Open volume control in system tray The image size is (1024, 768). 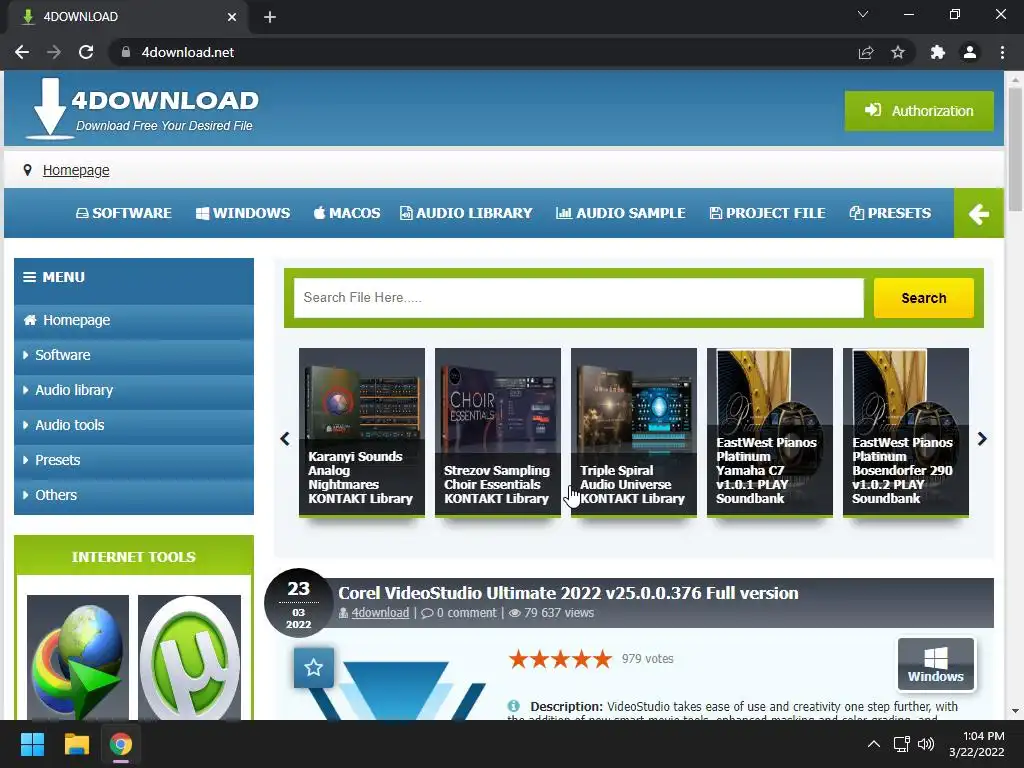point(926,744)
